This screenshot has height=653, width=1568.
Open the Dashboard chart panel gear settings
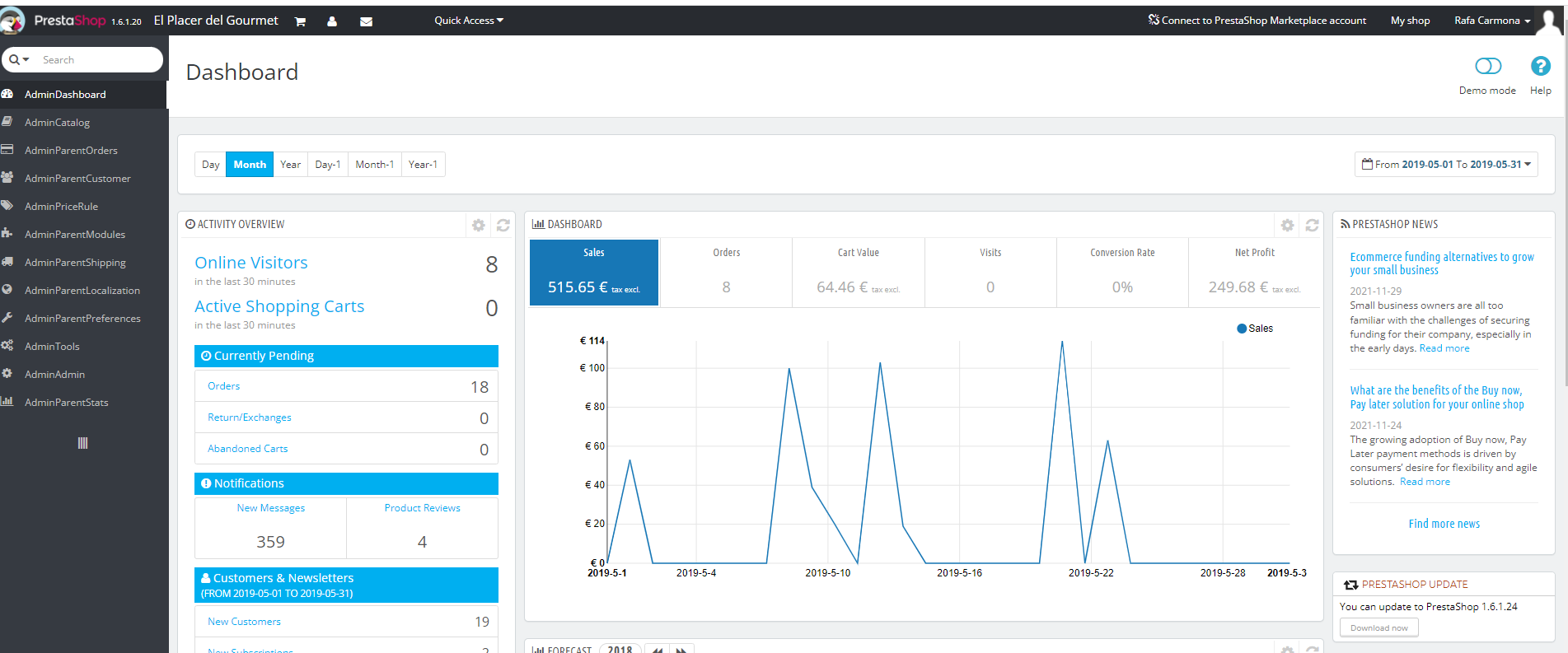pos(1288,225)
